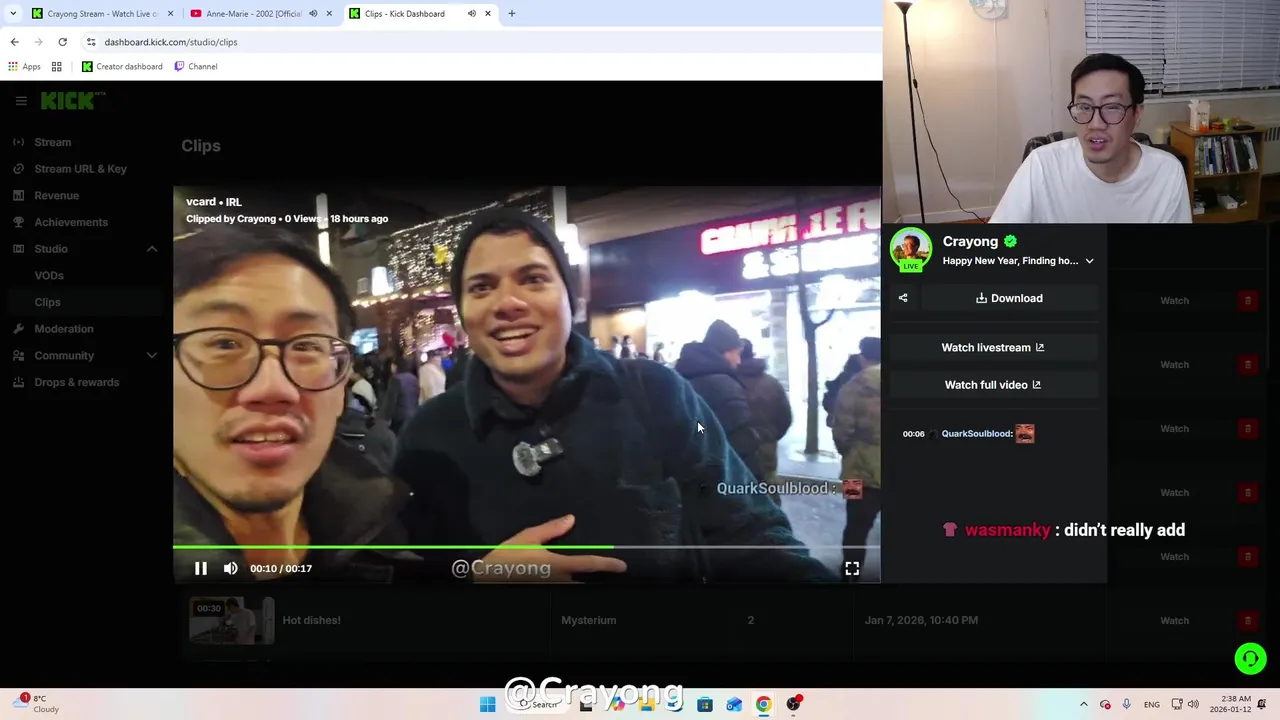1280x720 pixels.
Task: Open the weather widget
Action: [x=37, y=704]
